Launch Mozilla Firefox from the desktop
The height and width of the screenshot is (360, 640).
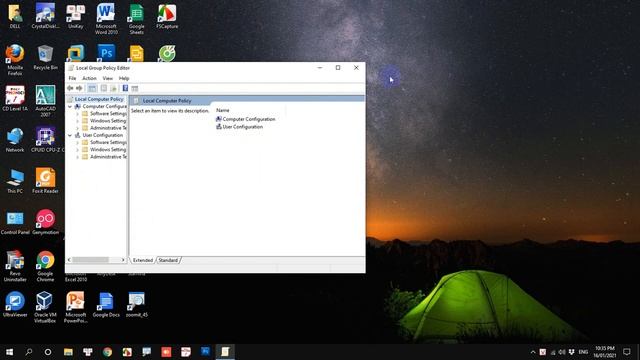[15, 60]
